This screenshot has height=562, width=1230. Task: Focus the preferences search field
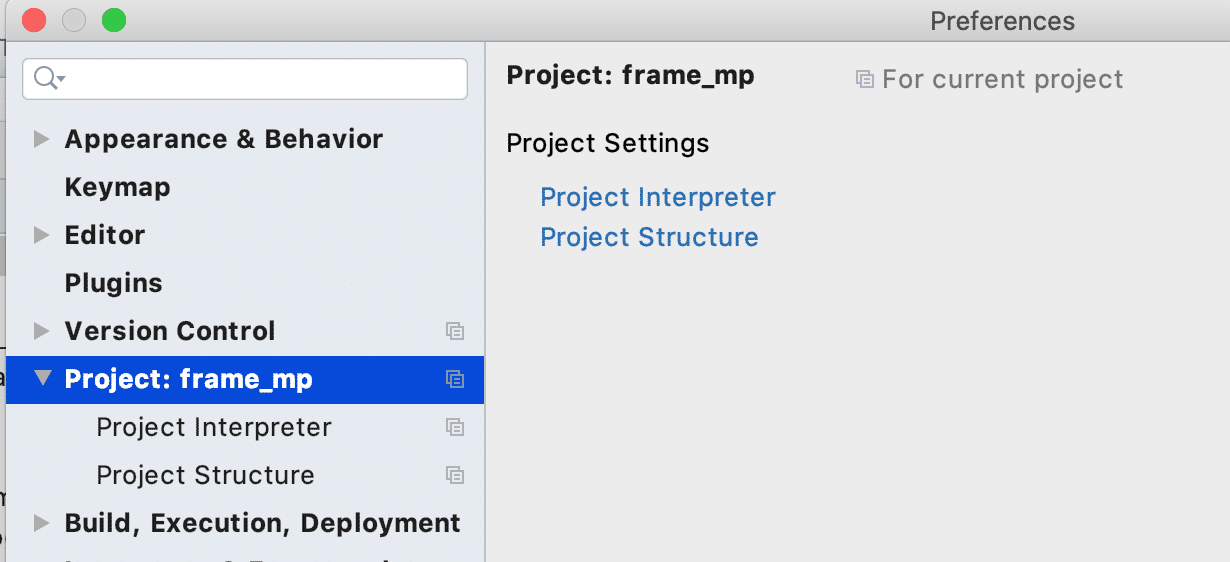point(260,79)
